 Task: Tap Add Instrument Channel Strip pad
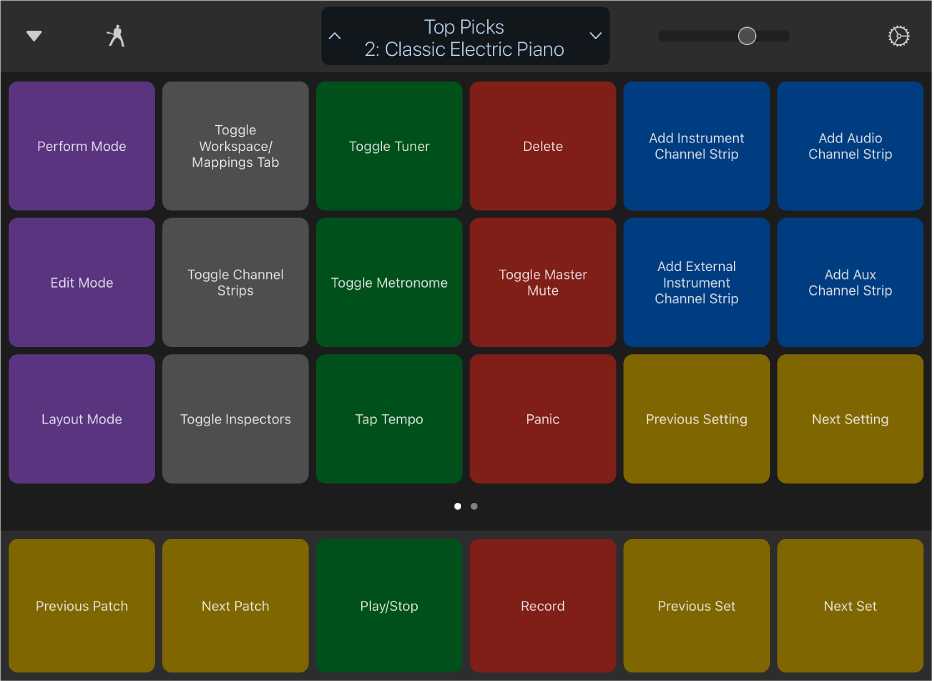click(x=696, y=146)
